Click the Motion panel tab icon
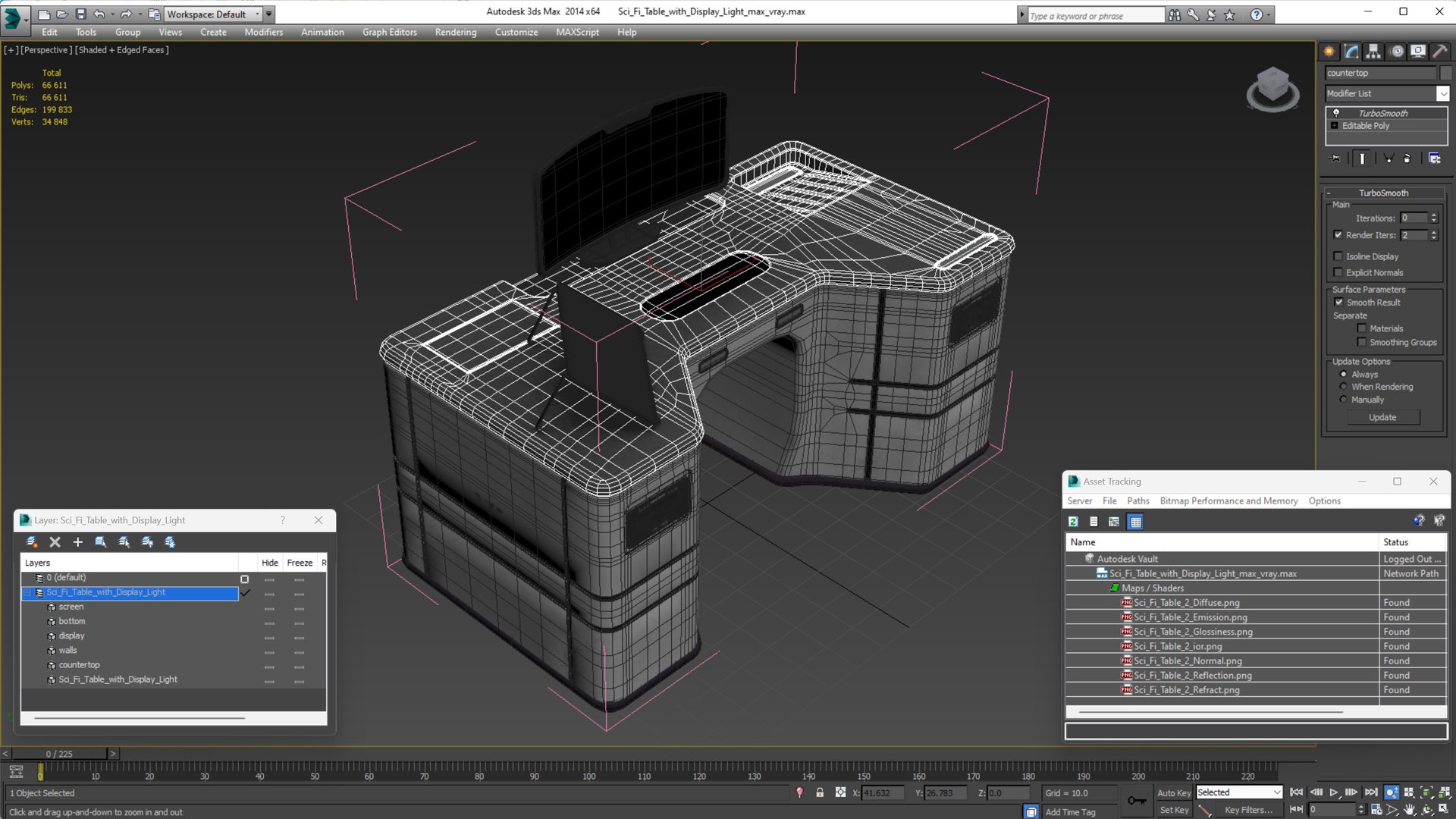The width and height of the screenshot is (1456, 819). [x=1396, y=52]
